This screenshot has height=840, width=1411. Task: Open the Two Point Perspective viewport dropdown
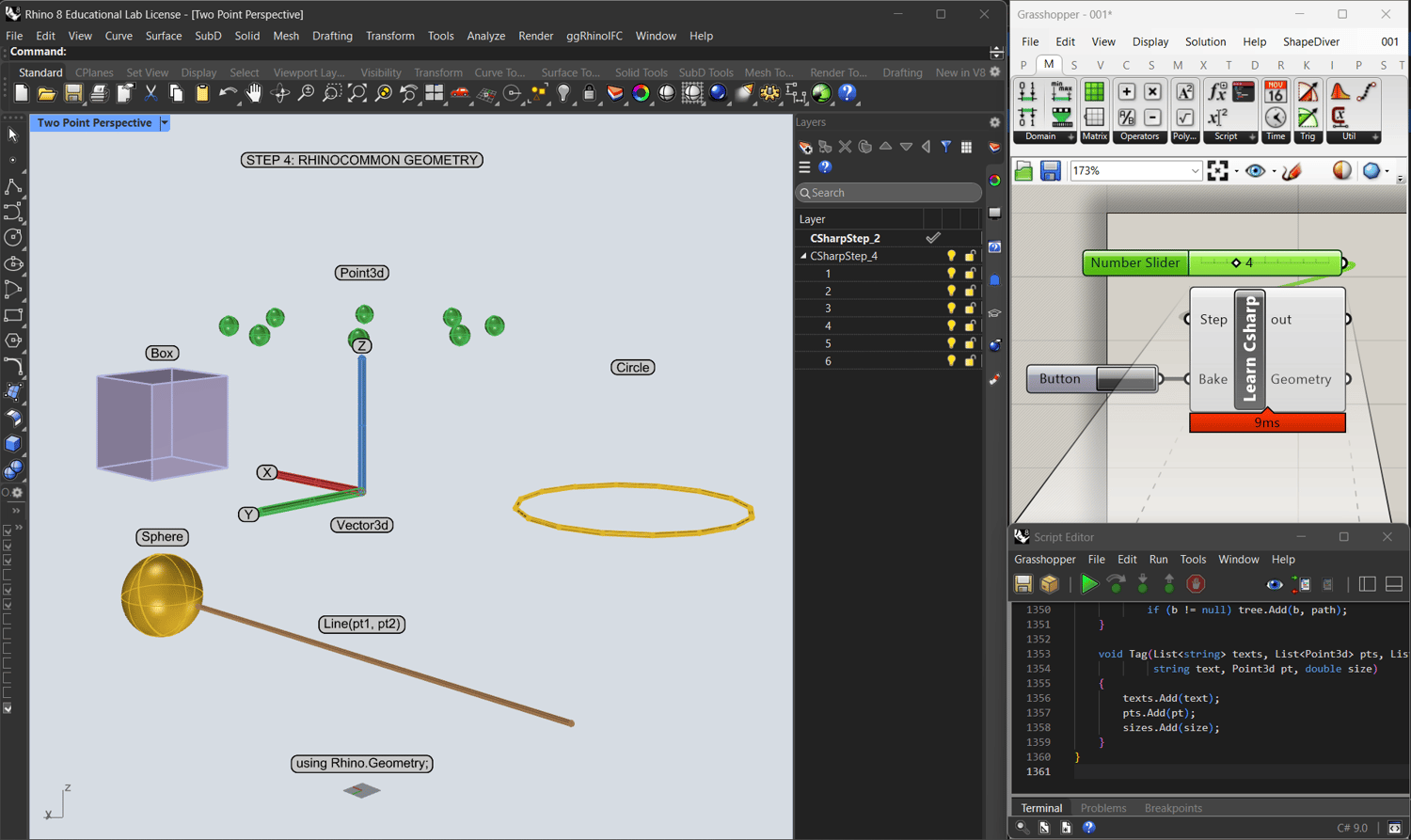[165, 123]
